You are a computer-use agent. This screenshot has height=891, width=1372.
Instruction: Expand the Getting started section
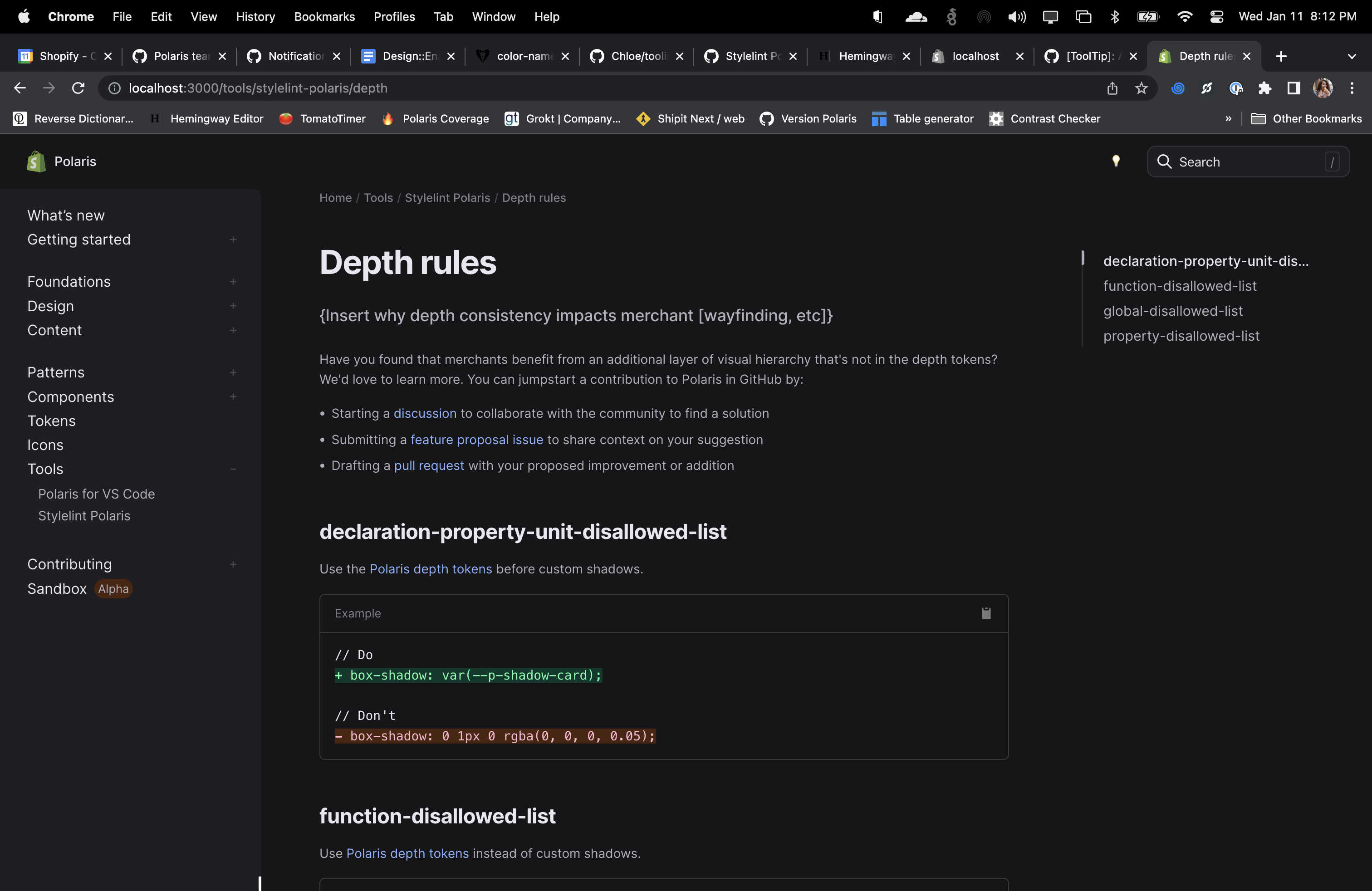pyautogui.click(x=233, y=240)
